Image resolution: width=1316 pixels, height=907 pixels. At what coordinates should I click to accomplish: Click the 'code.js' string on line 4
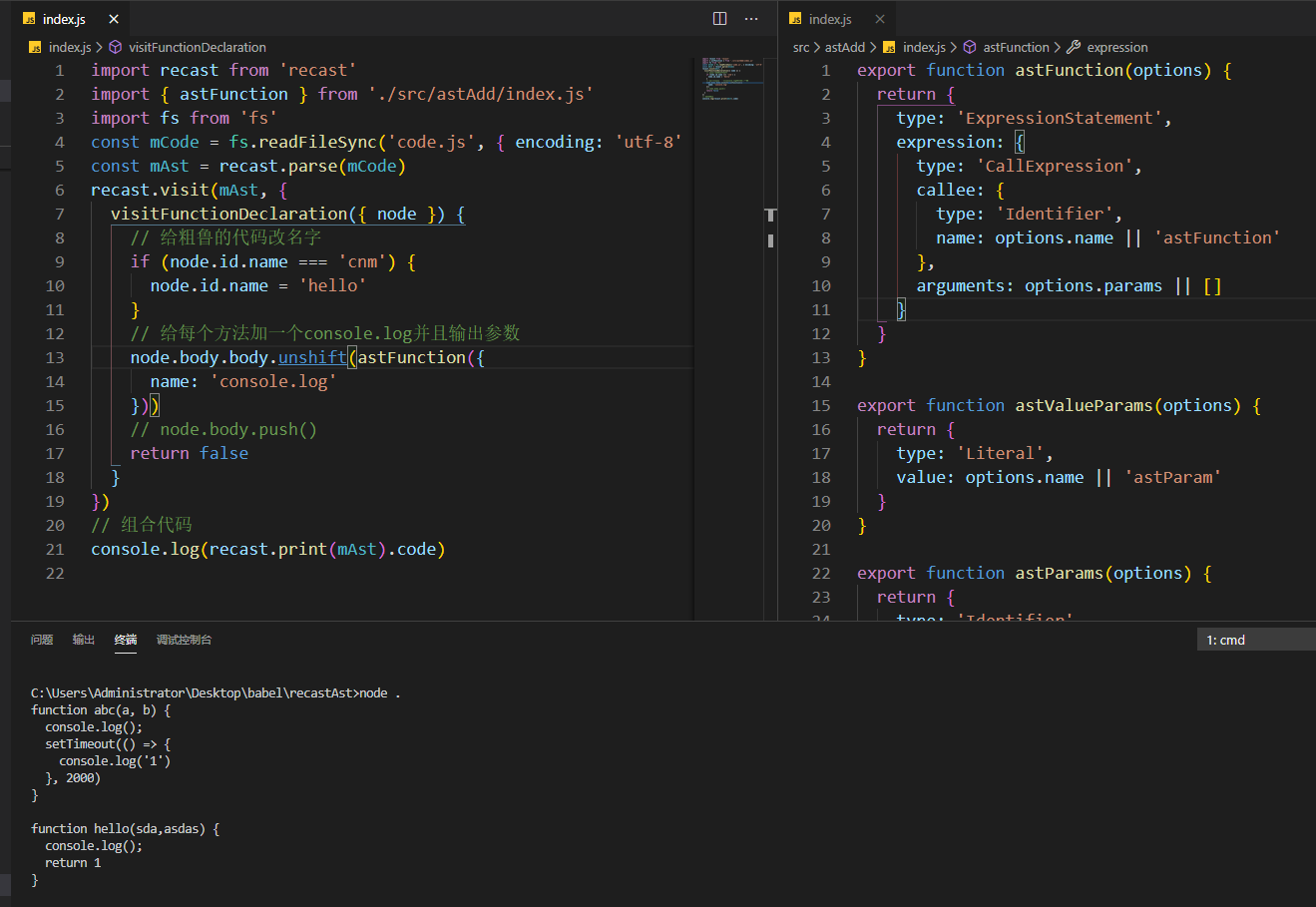431,142
